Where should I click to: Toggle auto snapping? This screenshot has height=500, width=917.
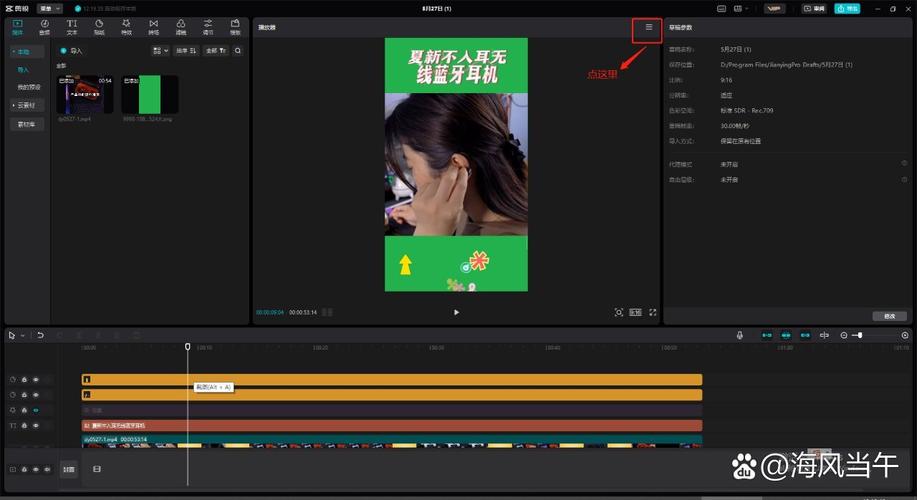click(x=786, y=335)
